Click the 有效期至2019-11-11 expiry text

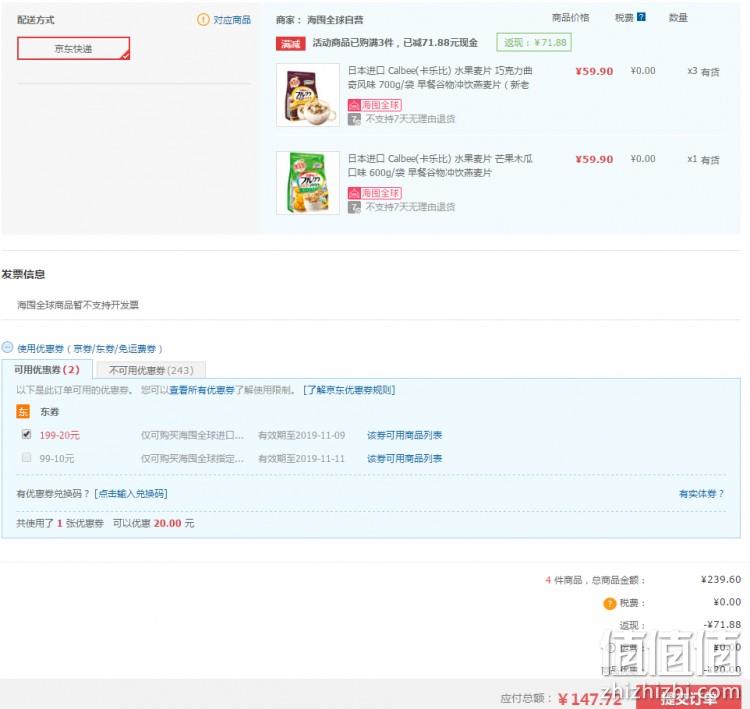(301, 458)
